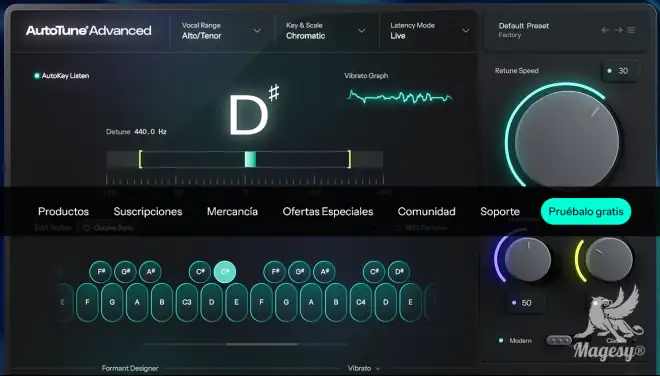Toggle the B key left of C3
This screenshot has width=660, height=376.
[x=162, y=302]
